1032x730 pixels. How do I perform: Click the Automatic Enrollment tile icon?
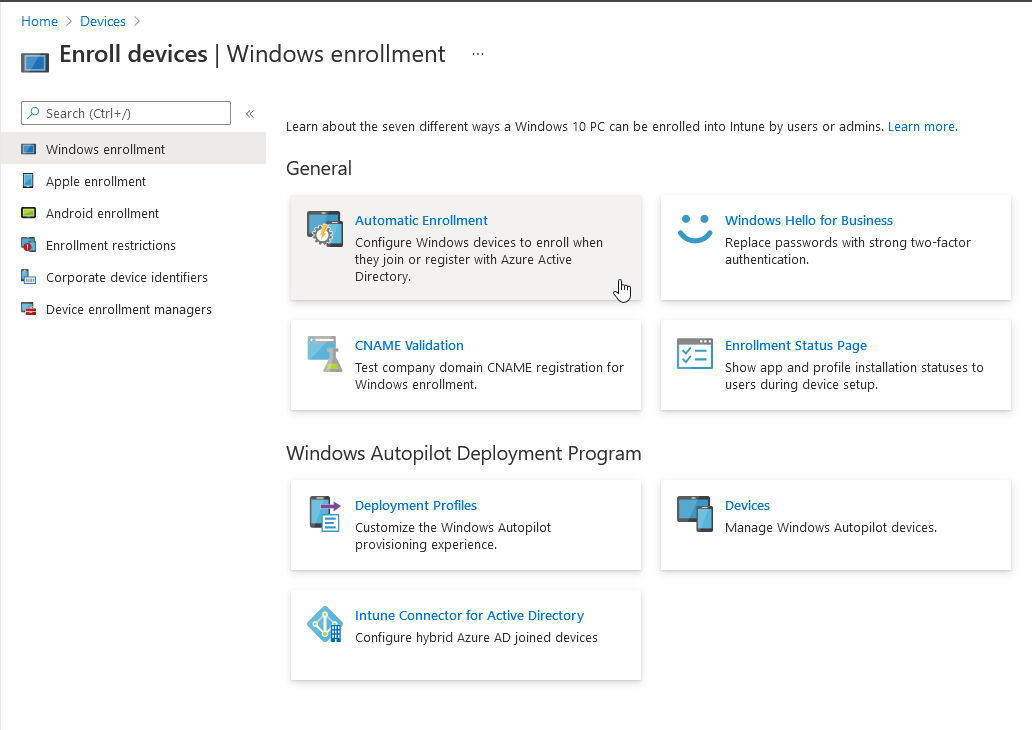[325, 229]
